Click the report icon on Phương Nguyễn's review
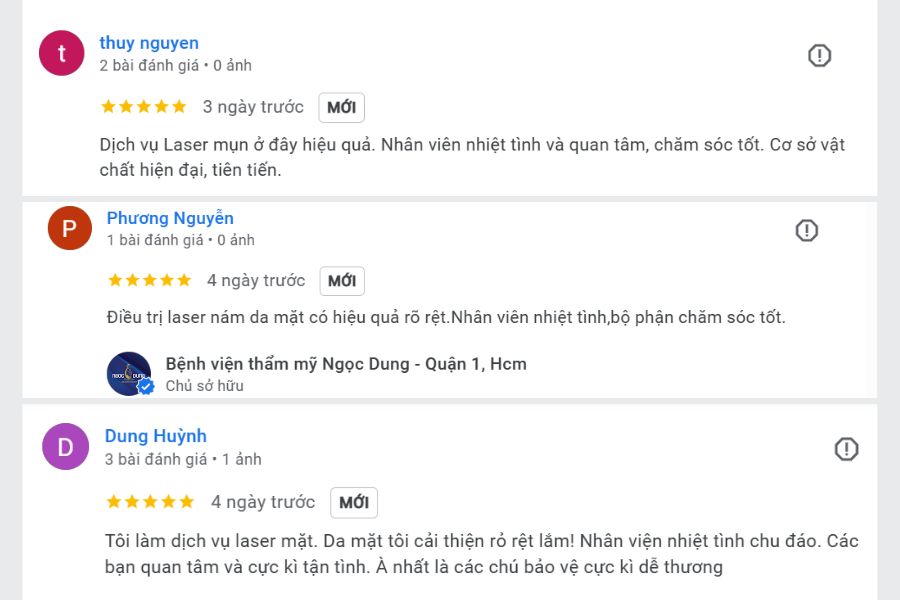Image resolution: width=900 pixels, height=600 pixels. click(x=807, y=230)
